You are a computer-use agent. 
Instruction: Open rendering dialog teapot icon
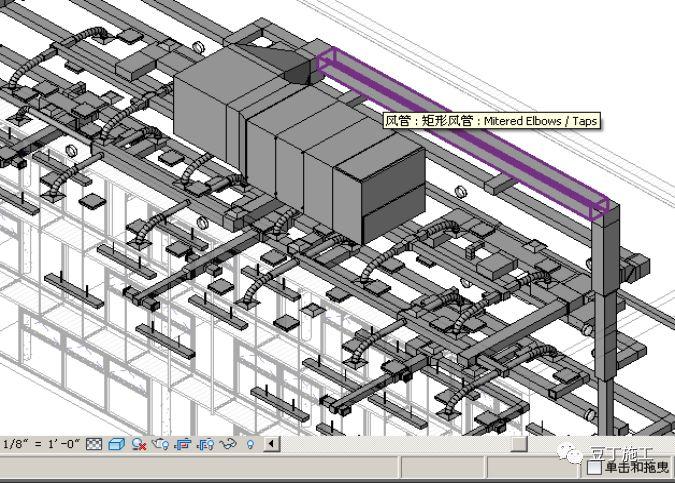click(161, 444)
